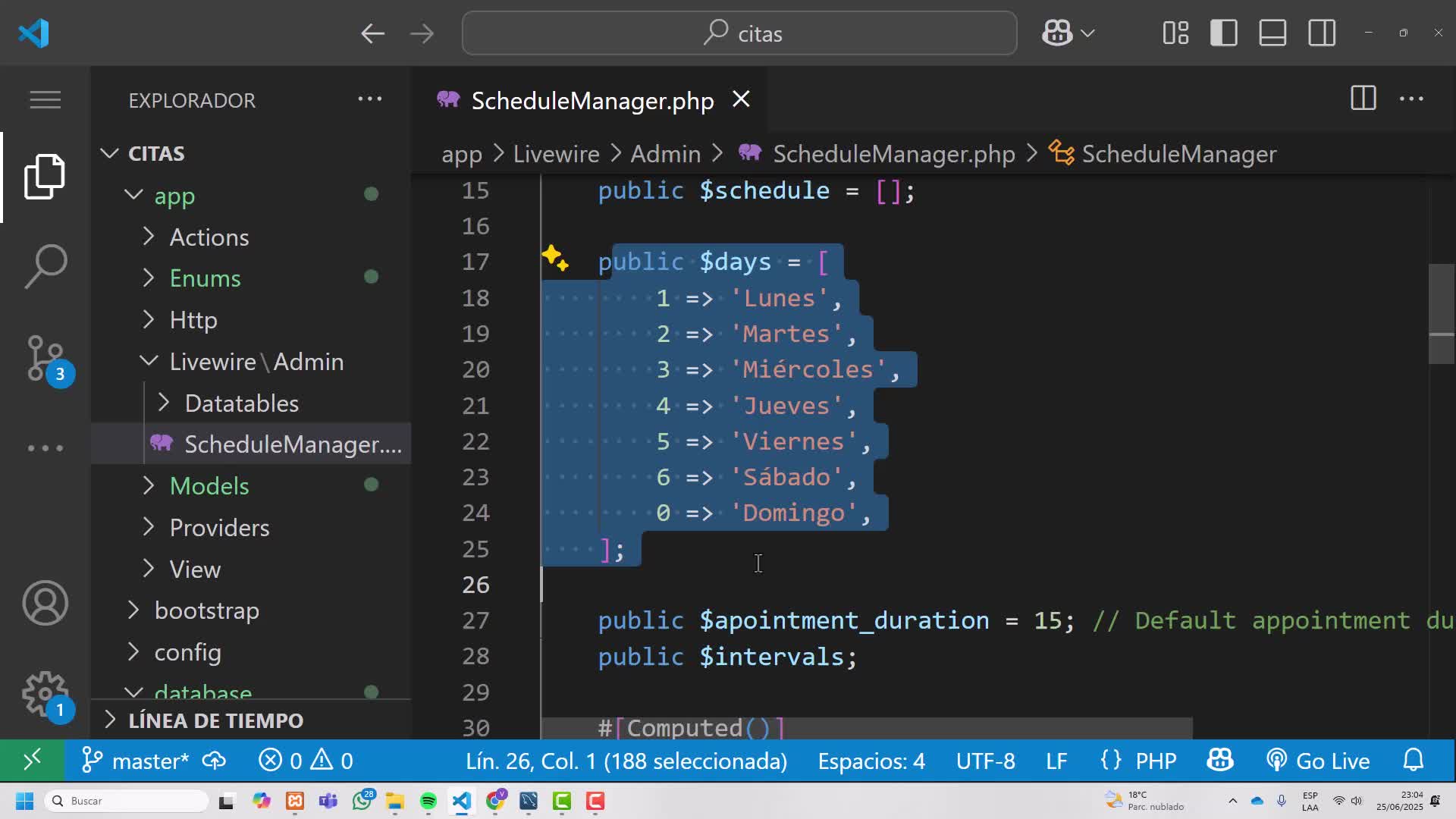Click the editor vertical scrollbar thumb
The width and height of the screenshot is (1456, 819).
pyautogui.click(x=1442, y=314)
